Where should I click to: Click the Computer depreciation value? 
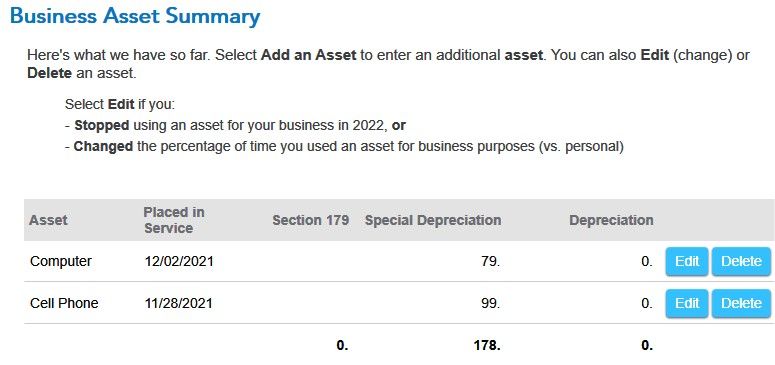[x=647, y=261]
